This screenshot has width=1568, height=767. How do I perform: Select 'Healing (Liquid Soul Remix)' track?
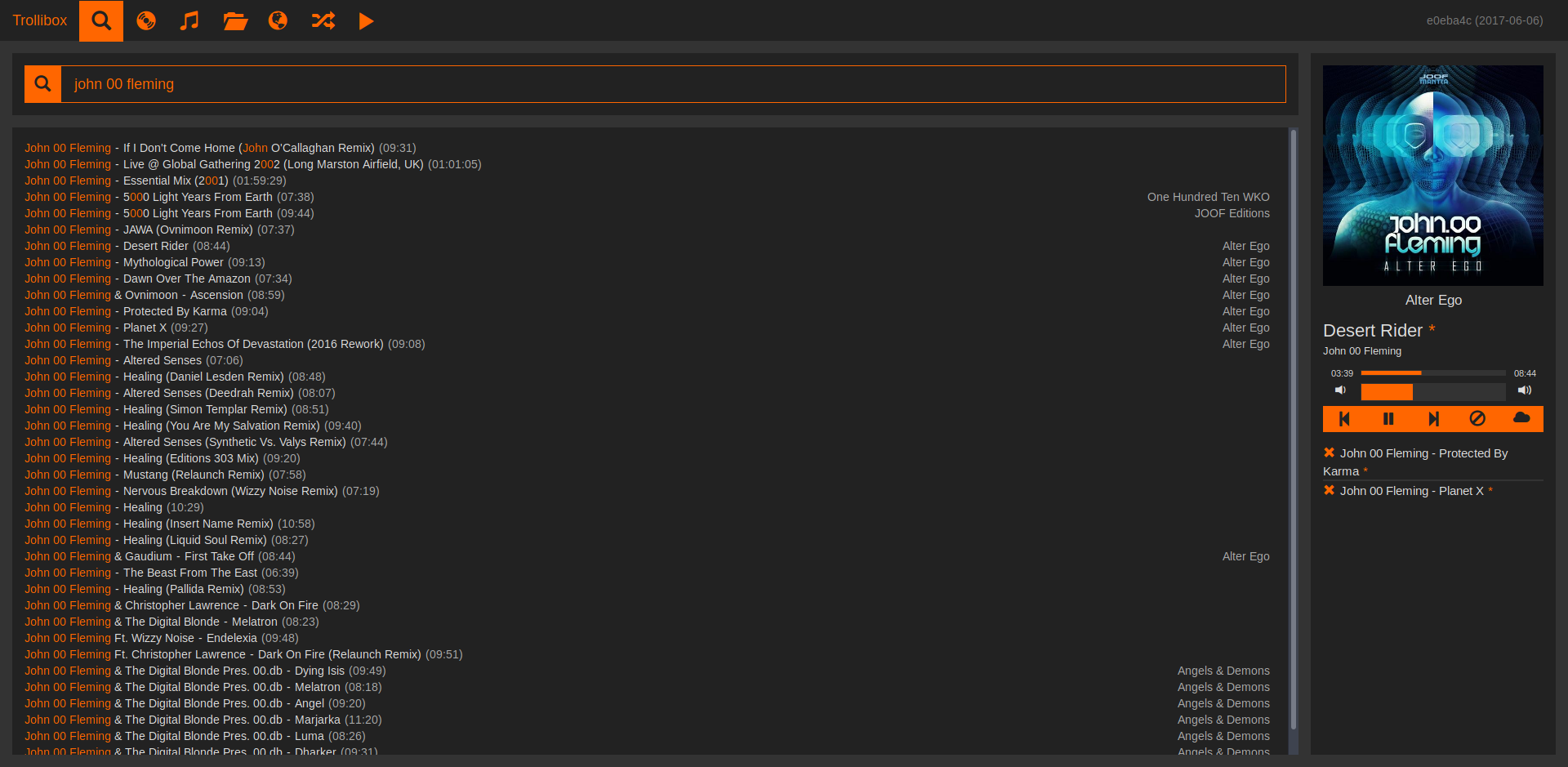tap(195, 540)
